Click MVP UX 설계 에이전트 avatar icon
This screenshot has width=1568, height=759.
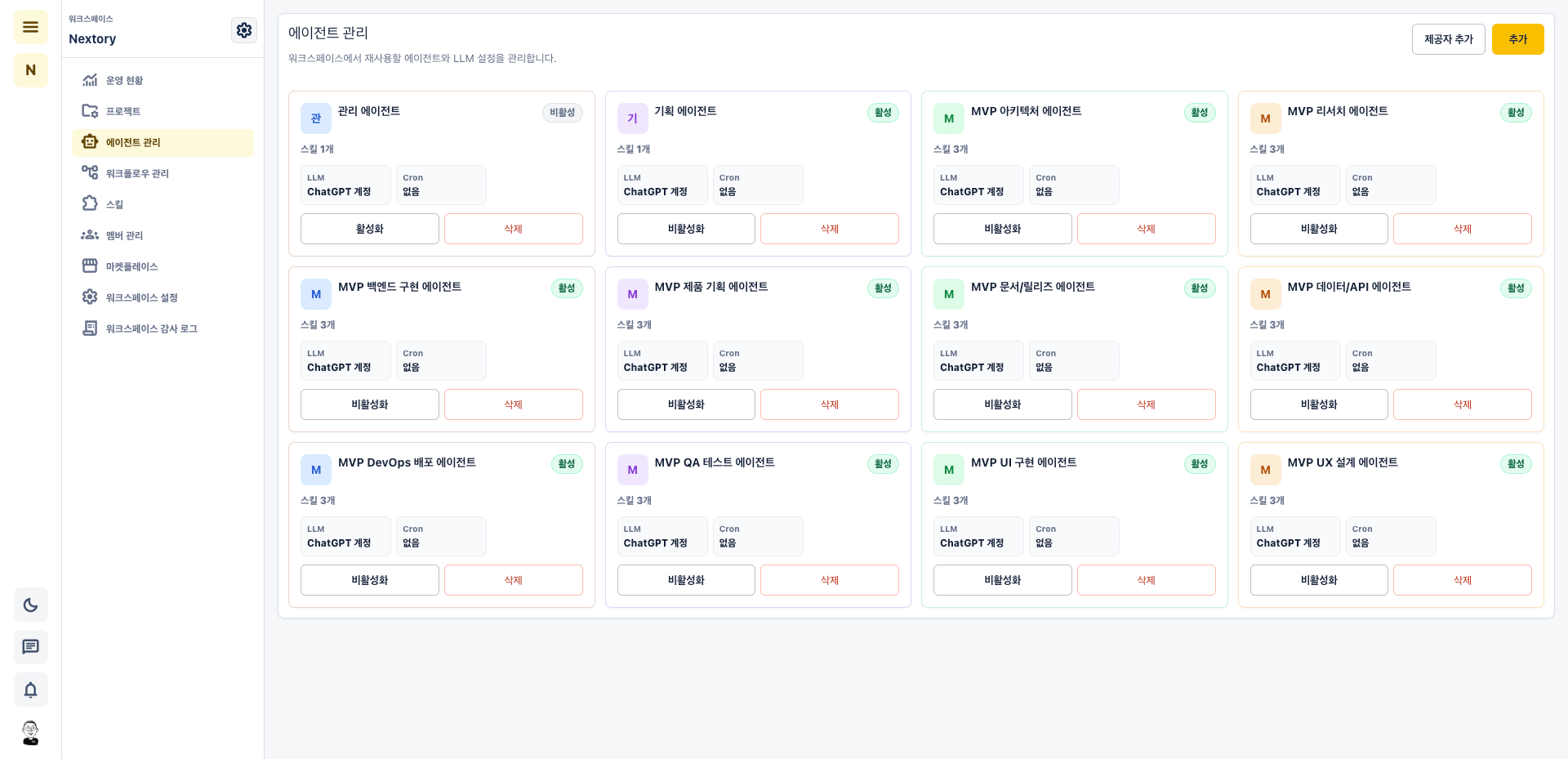pyautogui.click(x=1265, y=470)
